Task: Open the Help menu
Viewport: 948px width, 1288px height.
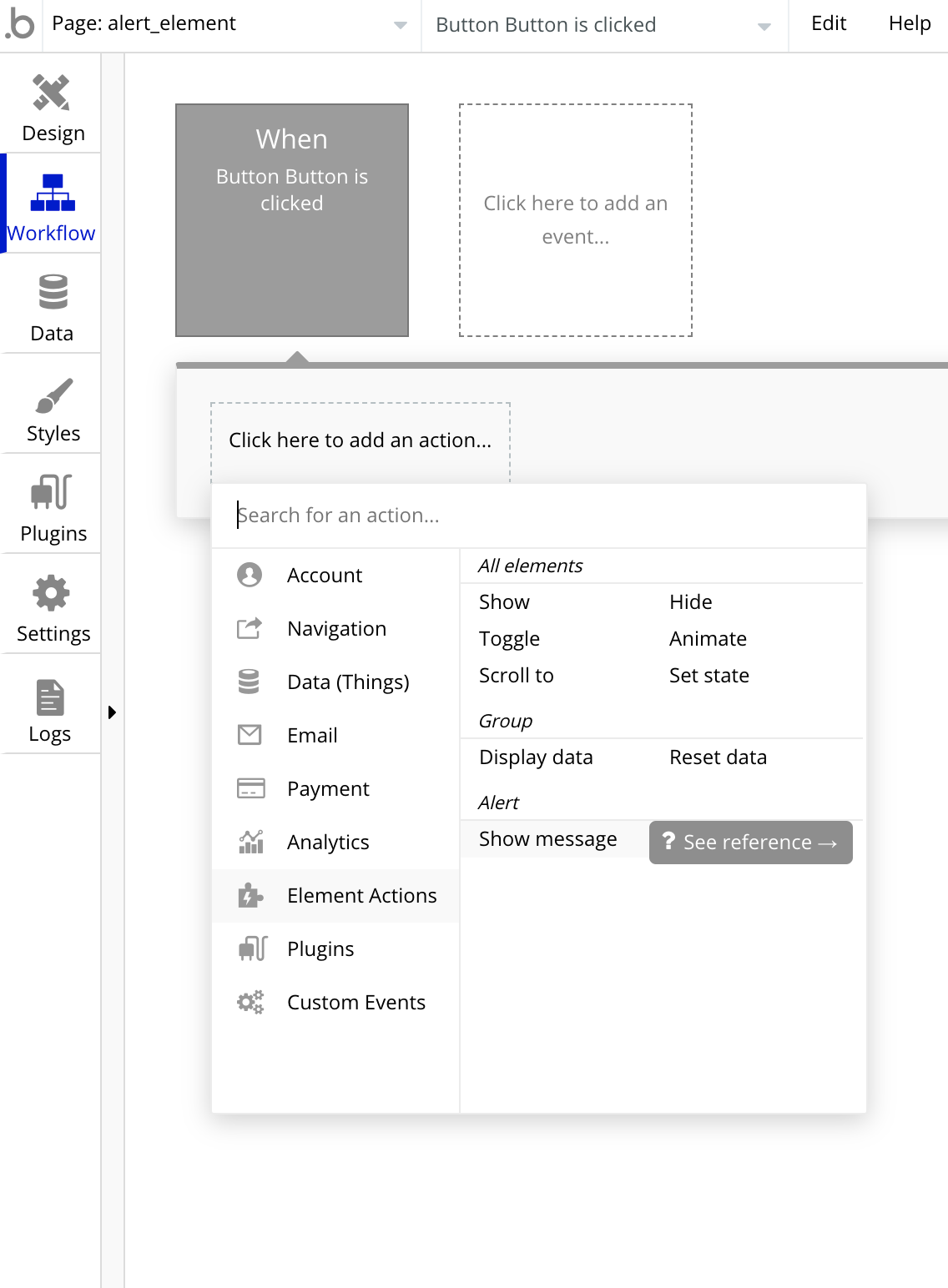Action: [x=910, y=23]
